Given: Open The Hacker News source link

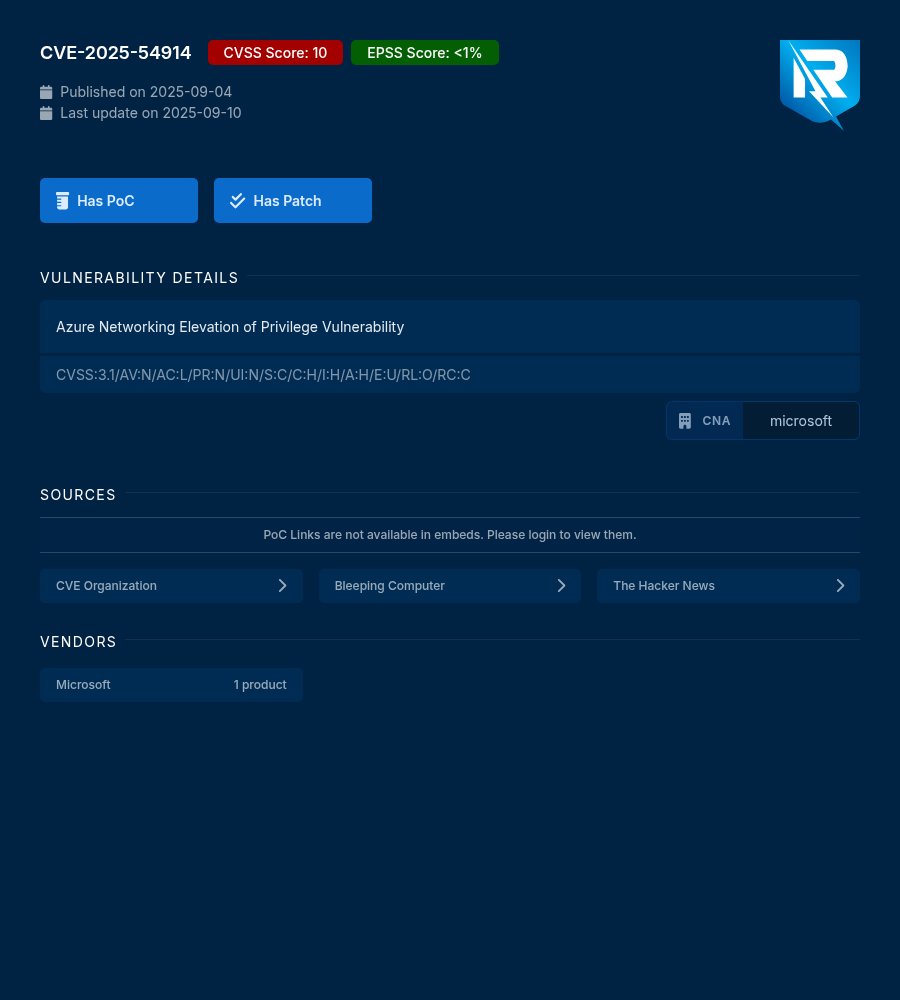Looking at the screenshot, I should tap(728, 585).
